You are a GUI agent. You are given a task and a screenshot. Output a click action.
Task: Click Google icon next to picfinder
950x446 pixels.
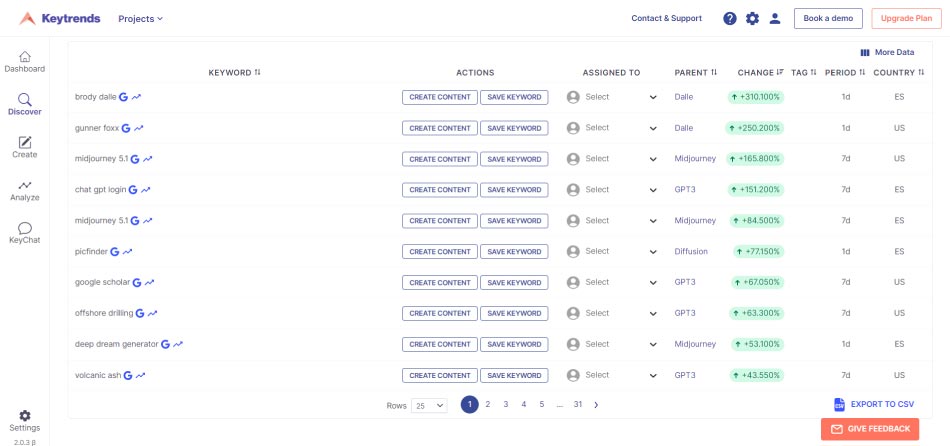click(115, 251)
